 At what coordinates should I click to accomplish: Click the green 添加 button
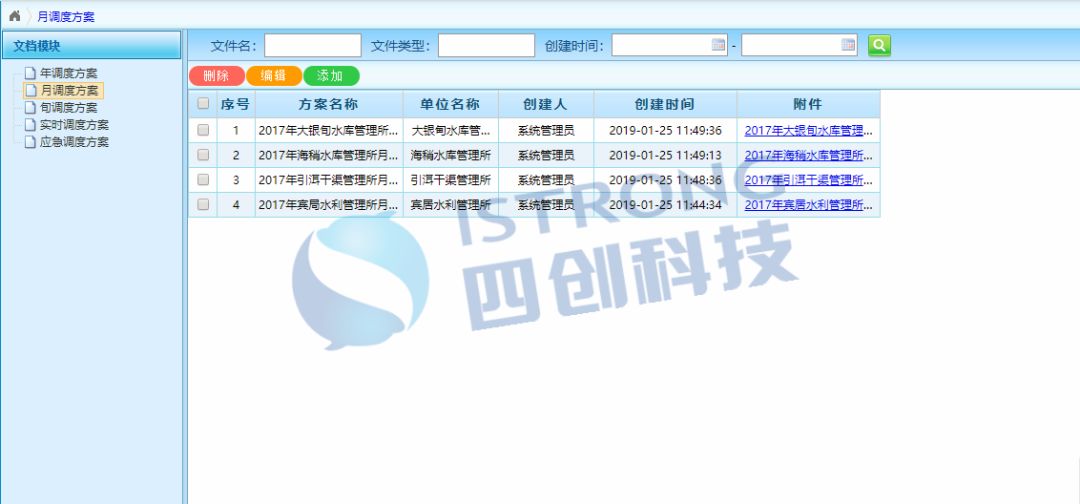pyautogui.click(x=330, y=76)
